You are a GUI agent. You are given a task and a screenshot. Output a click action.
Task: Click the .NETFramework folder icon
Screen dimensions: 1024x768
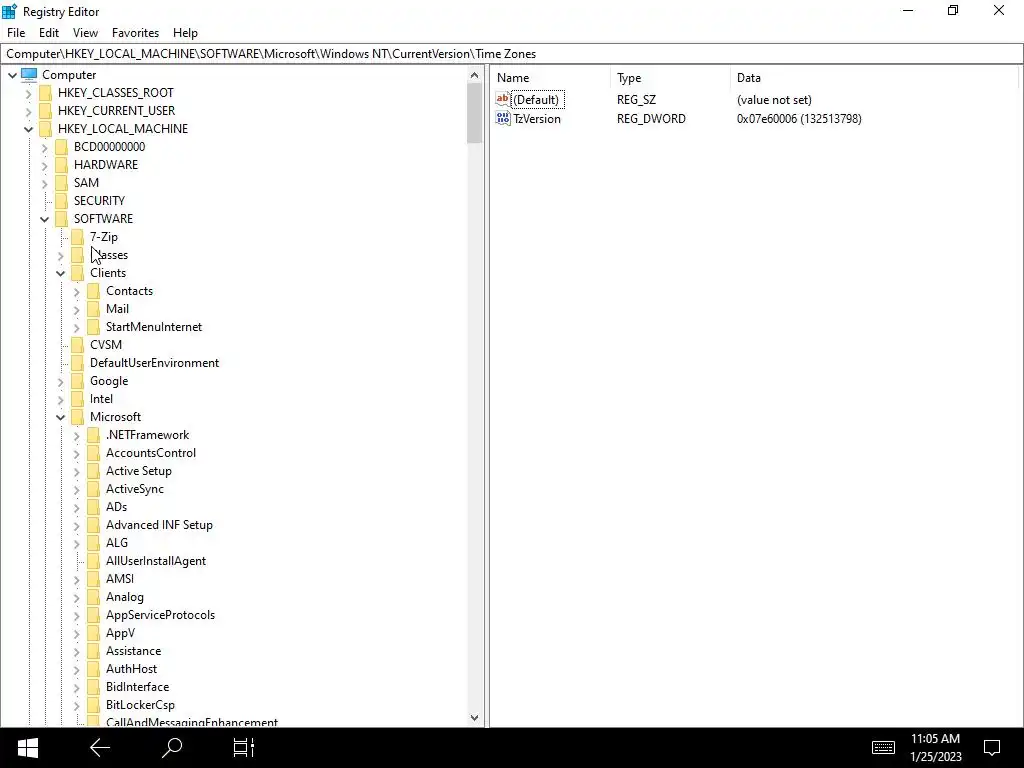(94, 435)
